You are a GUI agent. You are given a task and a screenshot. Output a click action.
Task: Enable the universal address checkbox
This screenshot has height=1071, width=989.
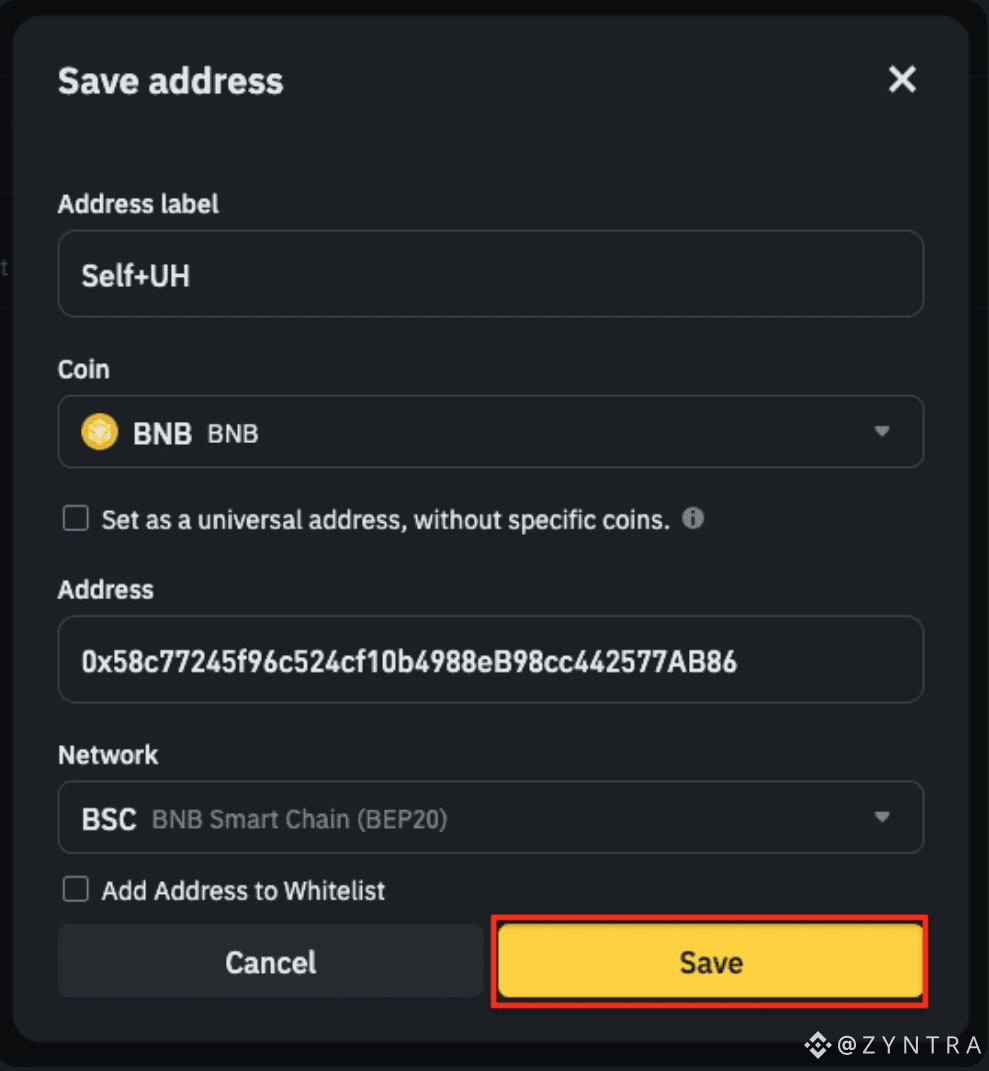click(75, 518)
